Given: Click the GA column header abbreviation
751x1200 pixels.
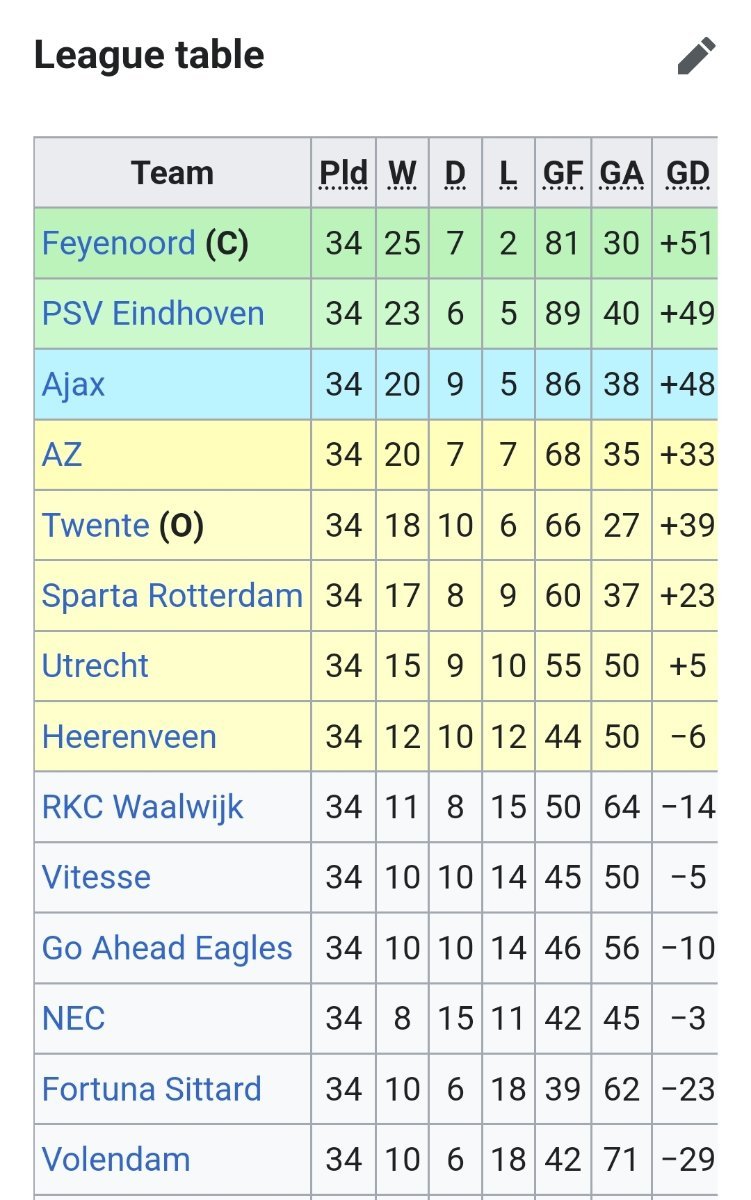Looking at the screenshot, I should click(622, 173).
